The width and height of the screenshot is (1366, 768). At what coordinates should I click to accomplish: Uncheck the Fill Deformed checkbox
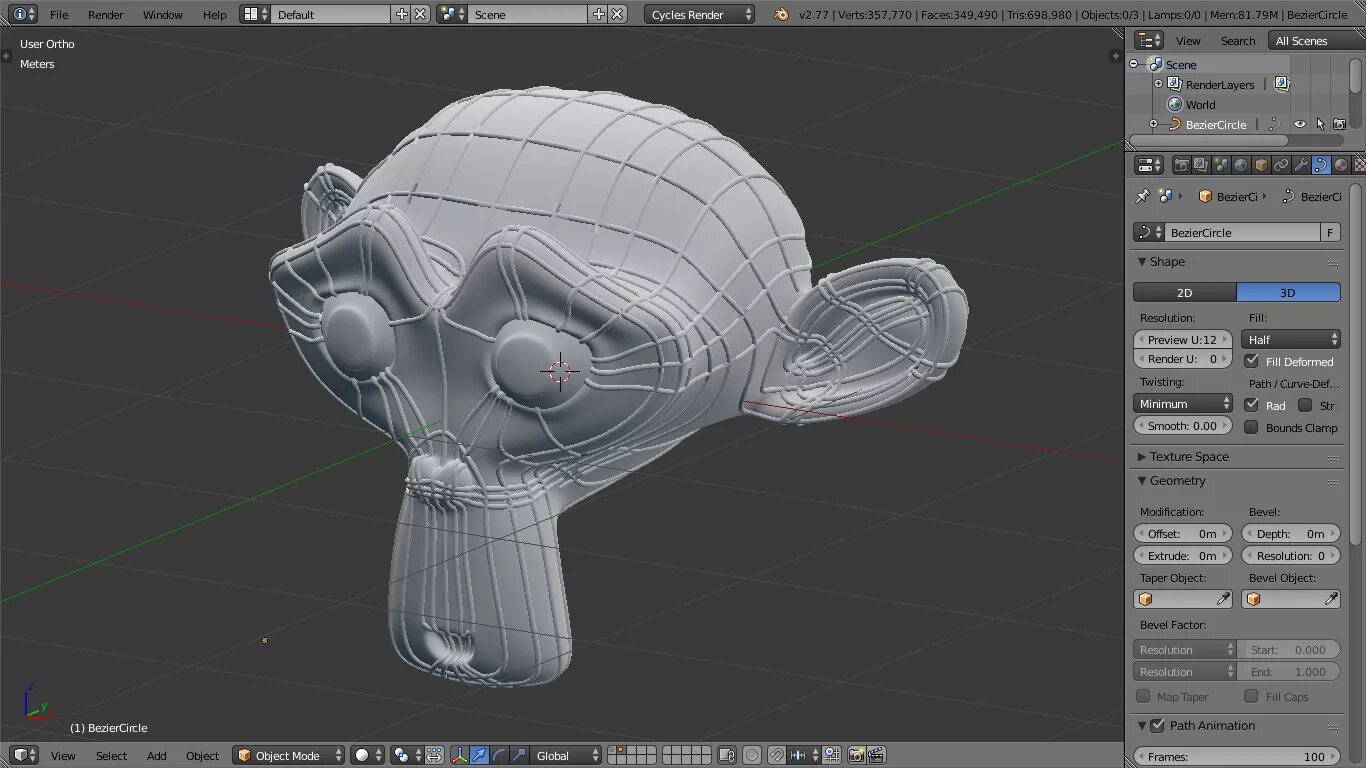click(1251, 361)
